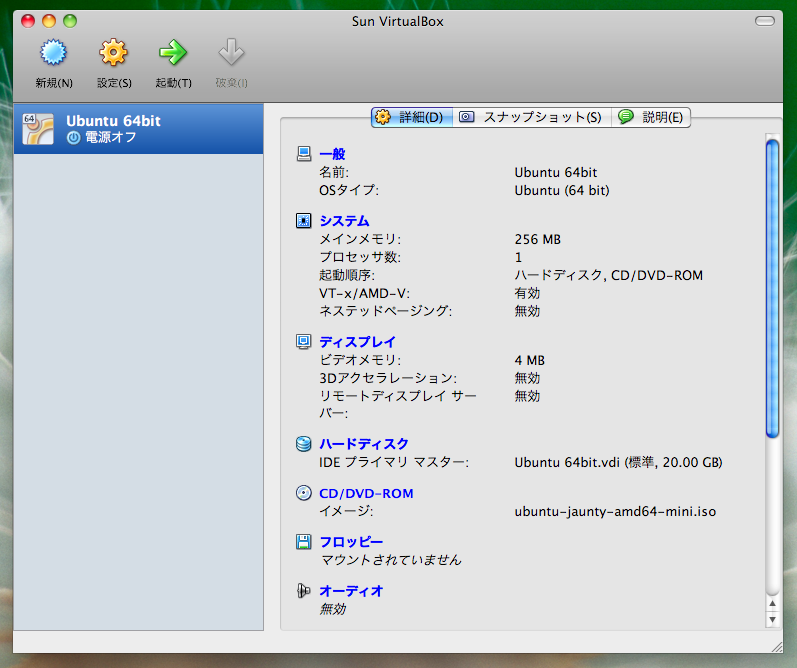Click the IDE プライマリ マスター: label

click(x=394, y=462)
